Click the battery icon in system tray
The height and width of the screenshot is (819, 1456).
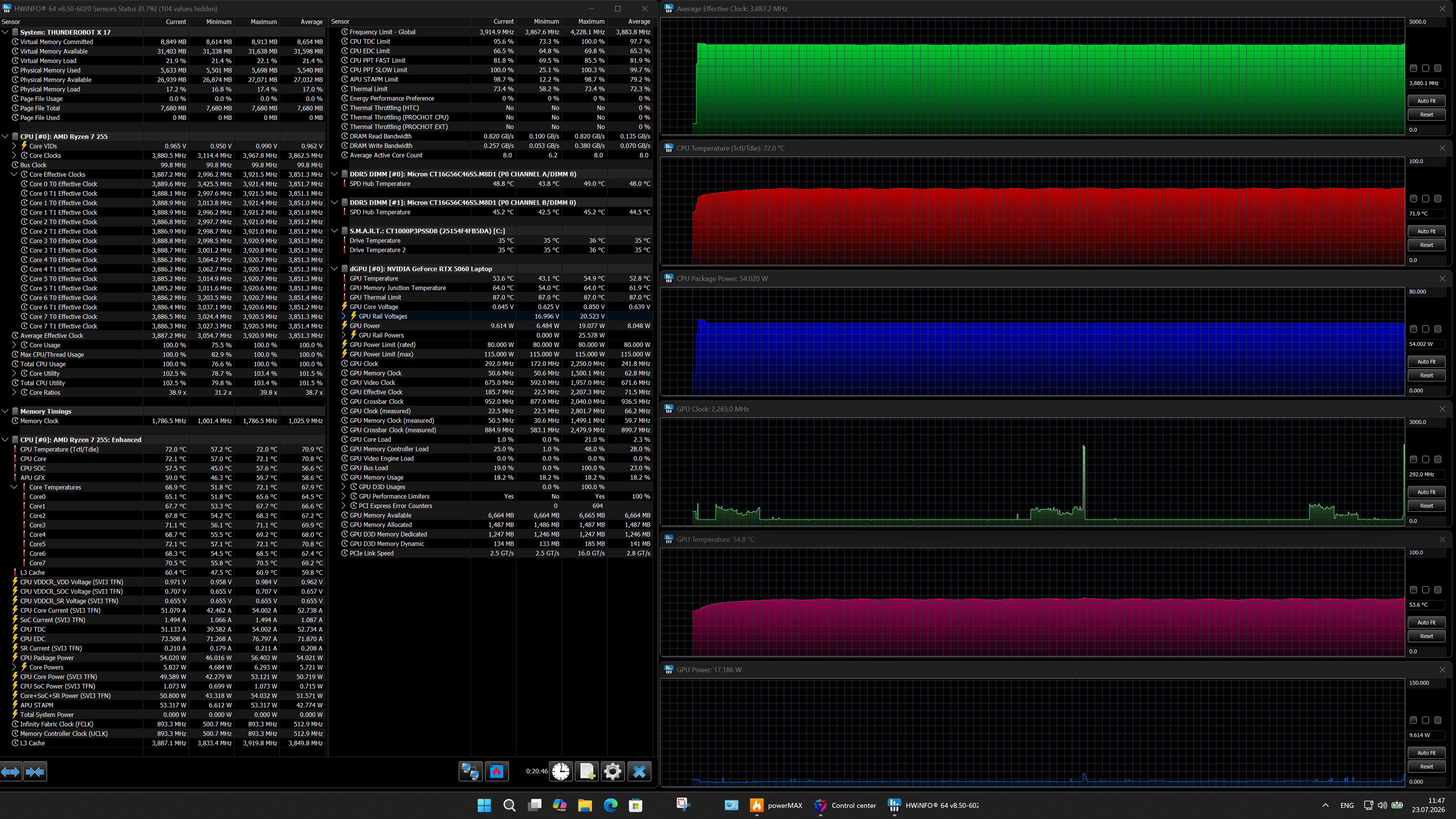pos(1397,805)
